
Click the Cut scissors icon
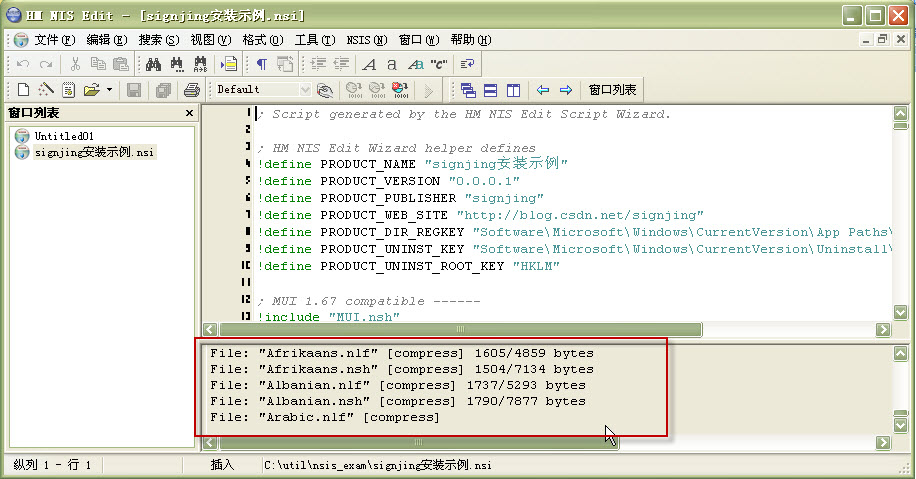coord(75,64)
